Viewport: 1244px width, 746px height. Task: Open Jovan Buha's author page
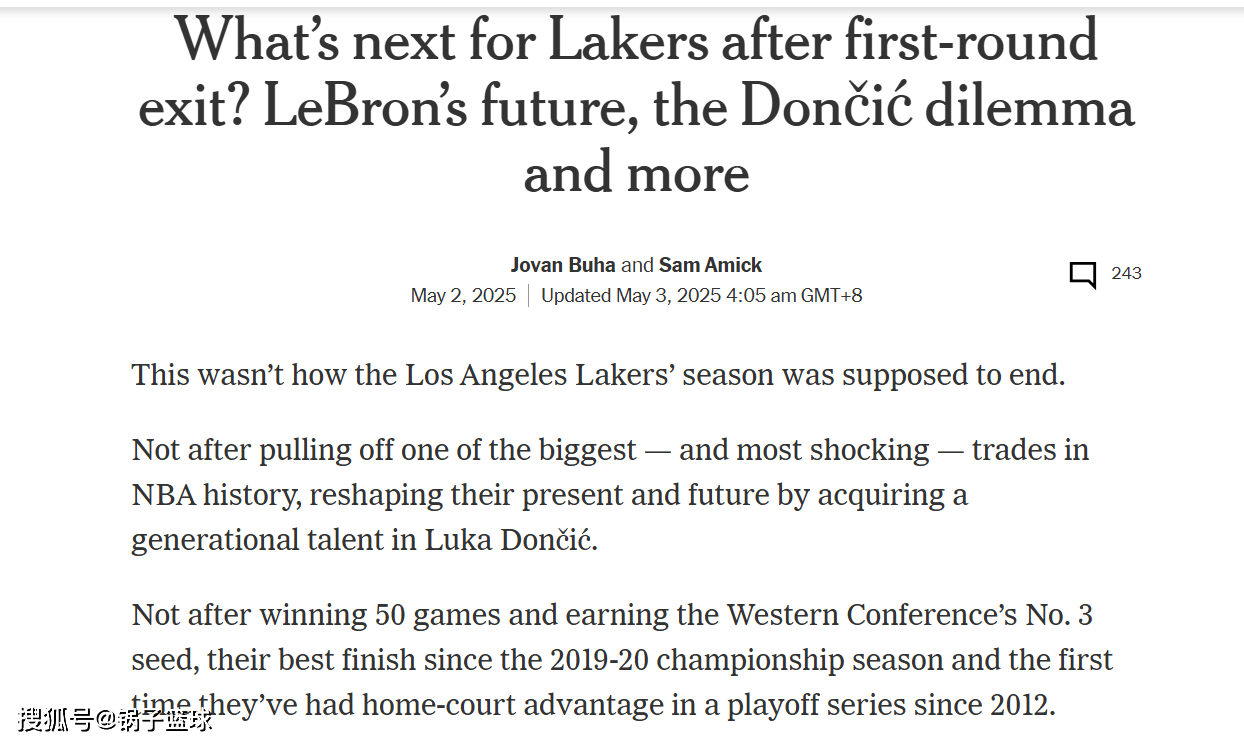coord(563,265)
